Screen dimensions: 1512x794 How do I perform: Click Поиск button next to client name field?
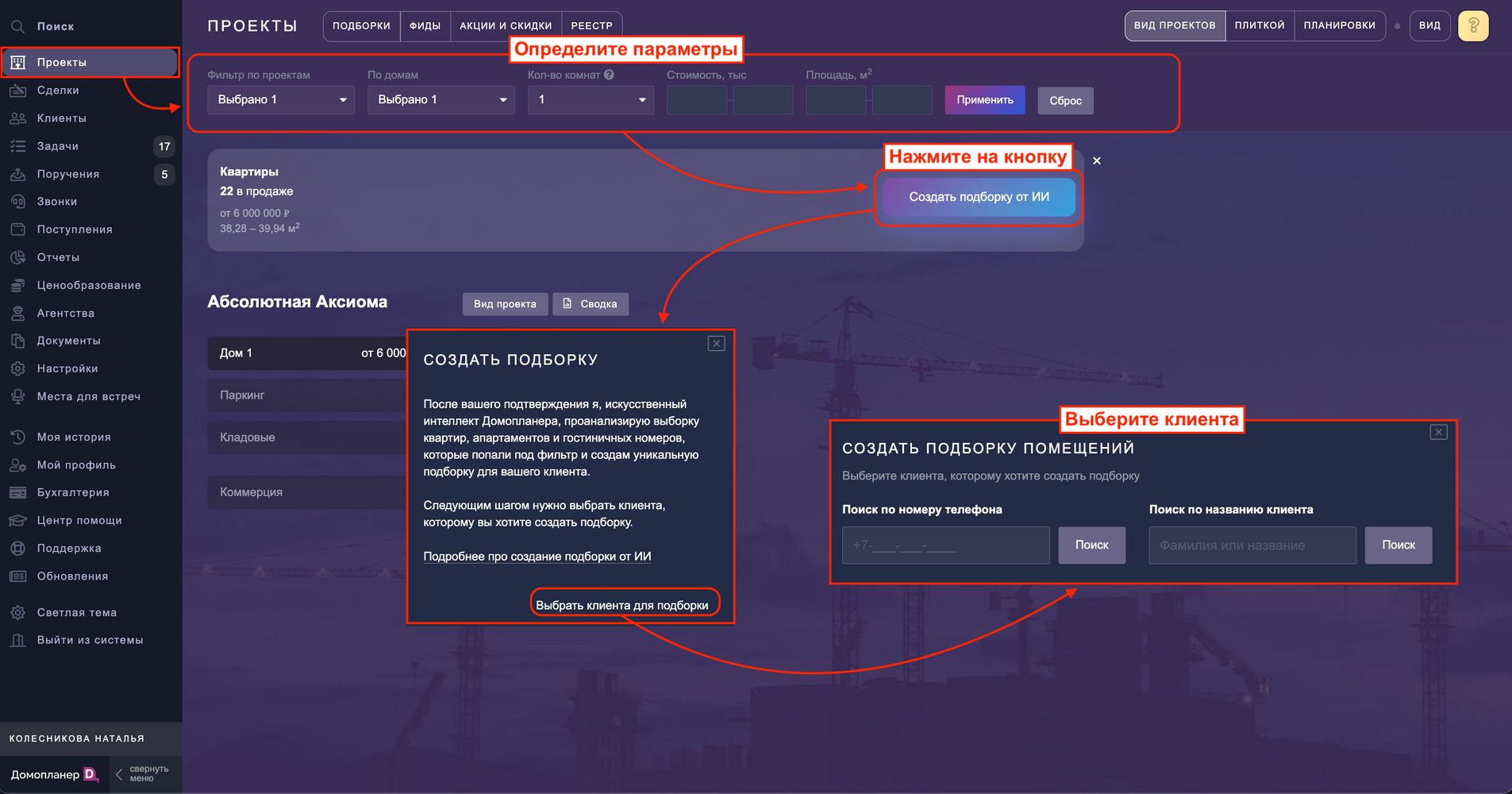pos(1399,545)
